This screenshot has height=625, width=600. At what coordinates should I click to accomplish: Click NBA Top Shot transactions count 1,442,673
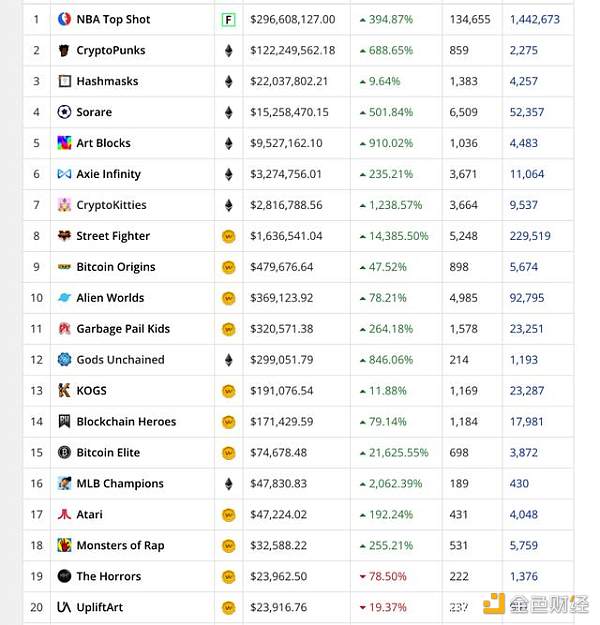[x=534, y=19]
